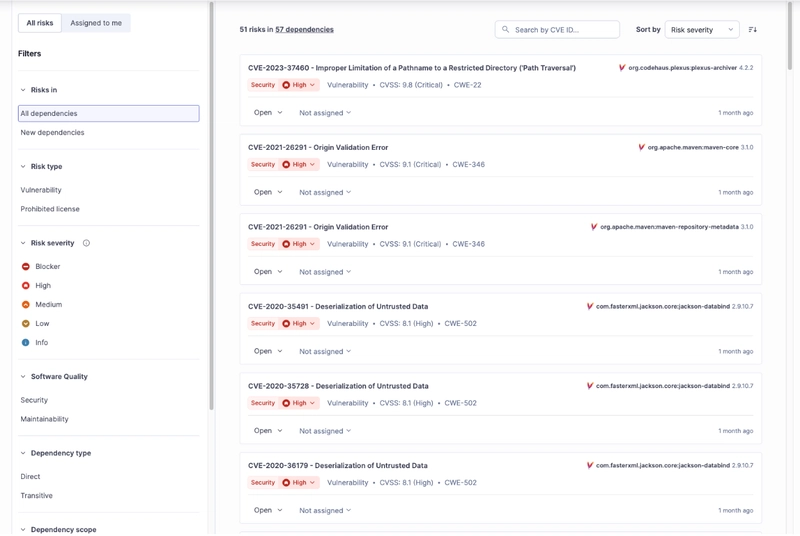Filter risks by Vulnerability type
800x536 pixels.
coord(41,190)
